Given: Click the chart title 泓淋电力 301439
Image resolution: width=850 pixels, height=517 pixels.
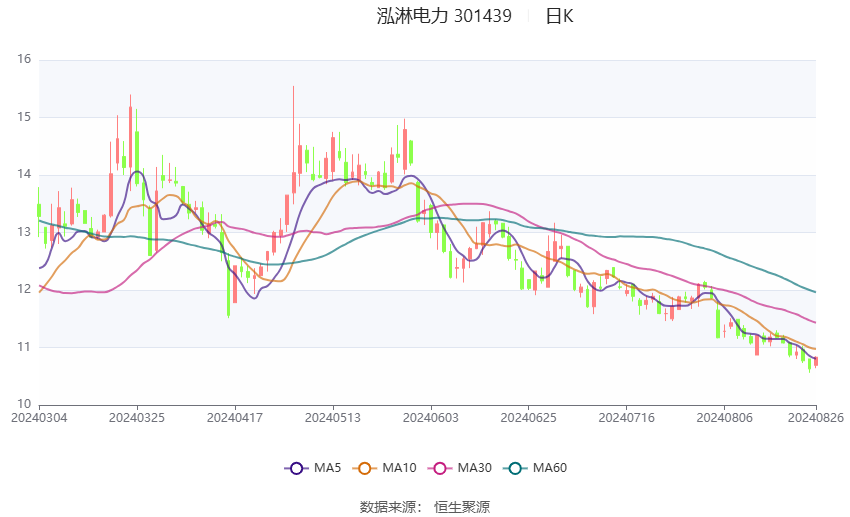Looking at the screenshot, I should click(444, 16).
